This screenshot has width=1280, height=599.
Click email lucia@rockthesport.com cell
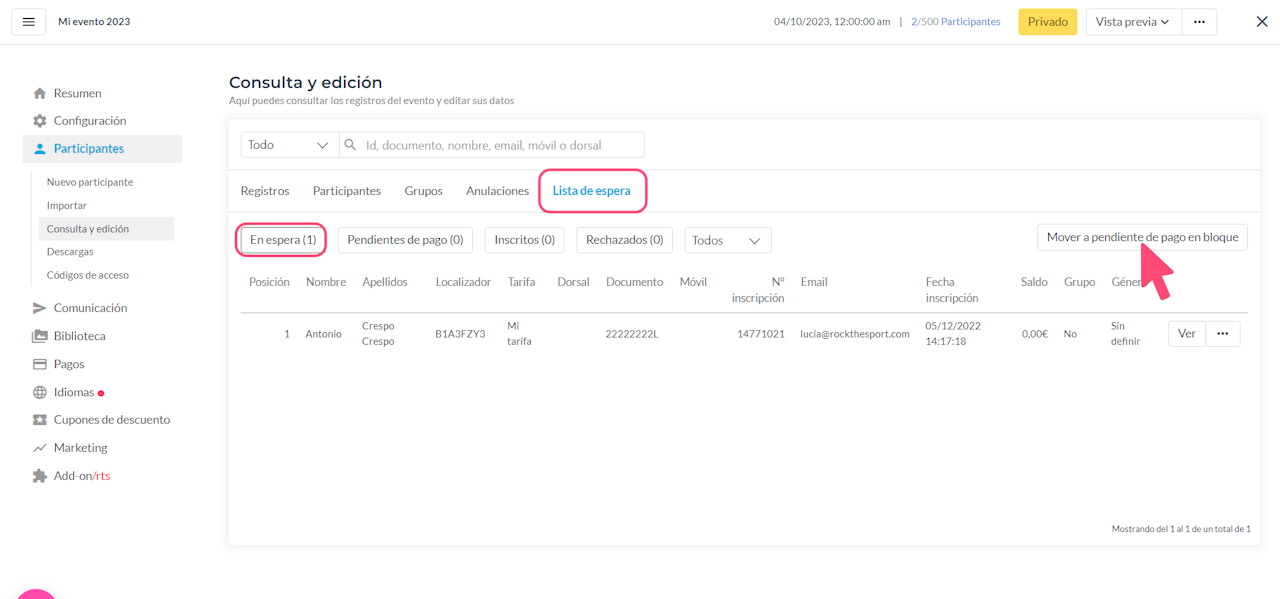click(x=855, y=334)
